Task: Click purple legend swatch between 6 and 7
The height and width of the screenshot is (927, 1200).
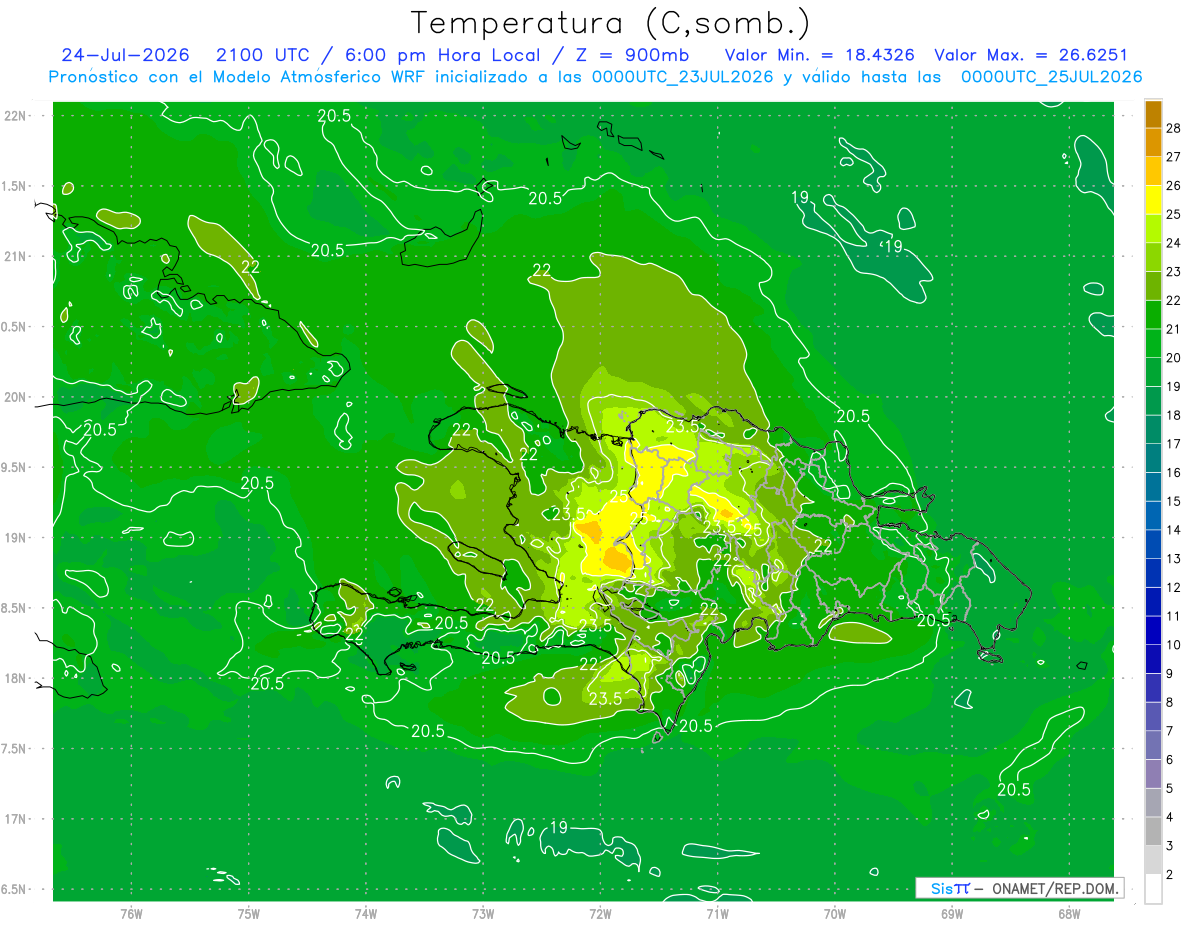Action: pos(1153,746)
